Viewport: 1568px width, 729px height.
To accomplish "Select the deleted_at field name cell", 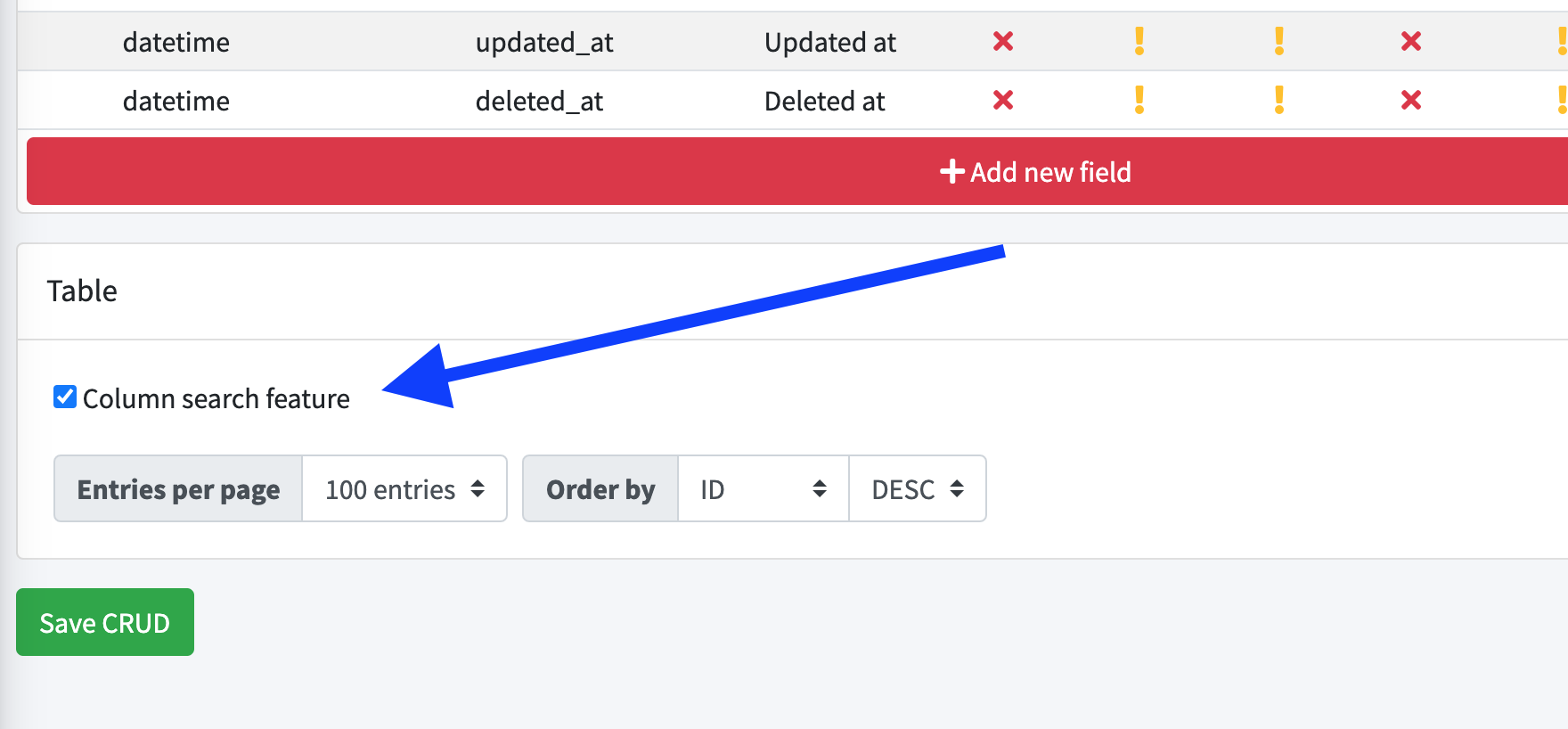I will (x=539, y=101).
